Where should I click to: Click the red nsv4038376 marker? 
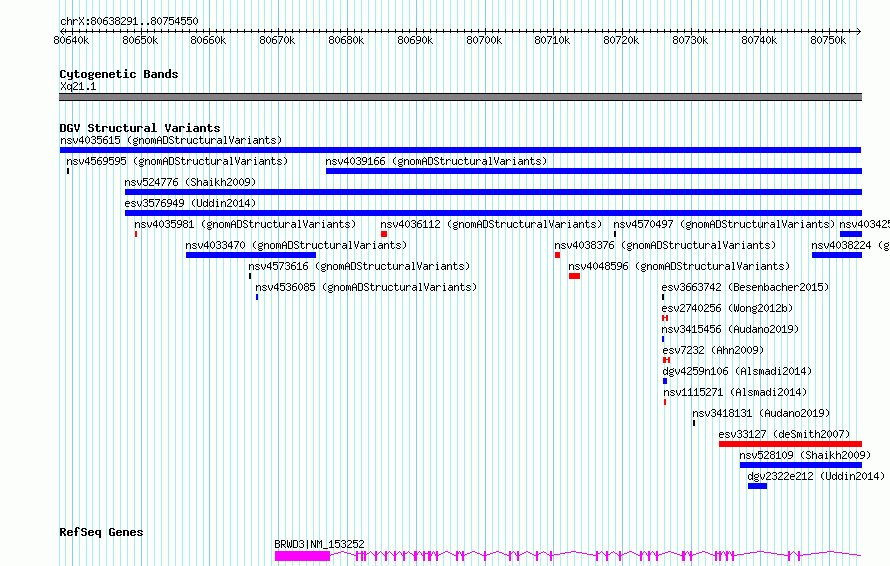(557, 255)
